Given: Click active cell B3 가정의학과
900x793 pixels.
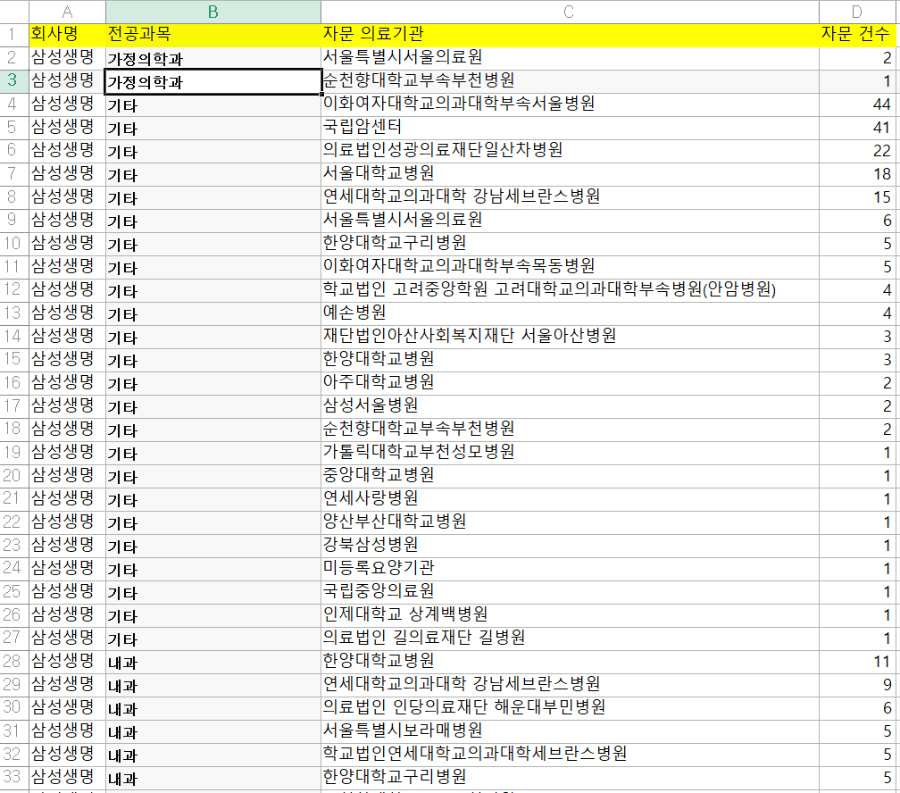Looking at the screenshot, I should click(213, 81).
